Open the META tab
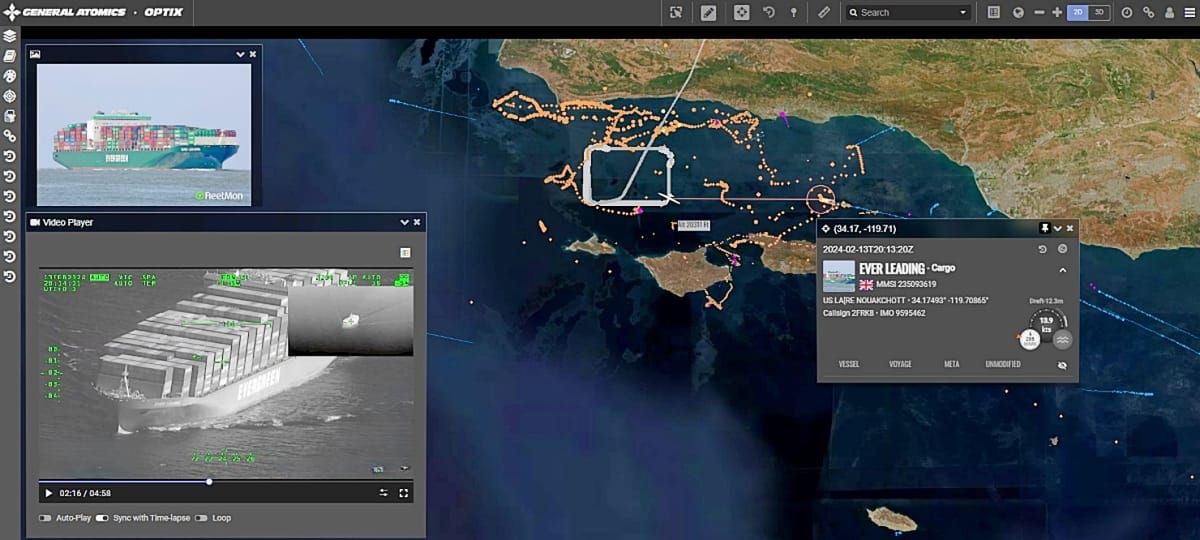1200x540 pixels. 951,365
